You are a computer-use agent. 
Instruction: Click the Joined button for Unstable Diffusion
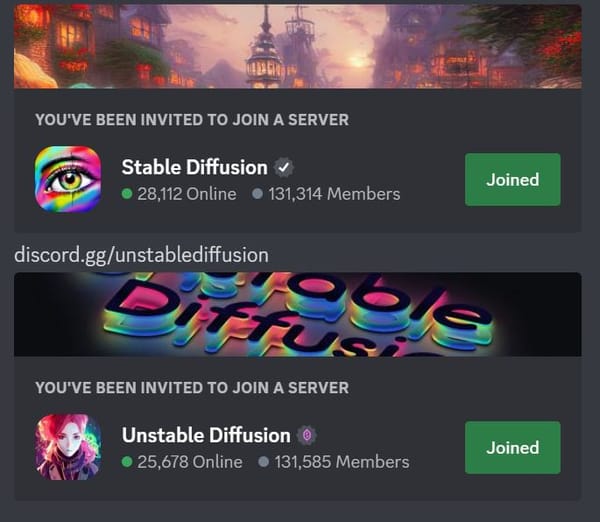[x=513, y=447]
